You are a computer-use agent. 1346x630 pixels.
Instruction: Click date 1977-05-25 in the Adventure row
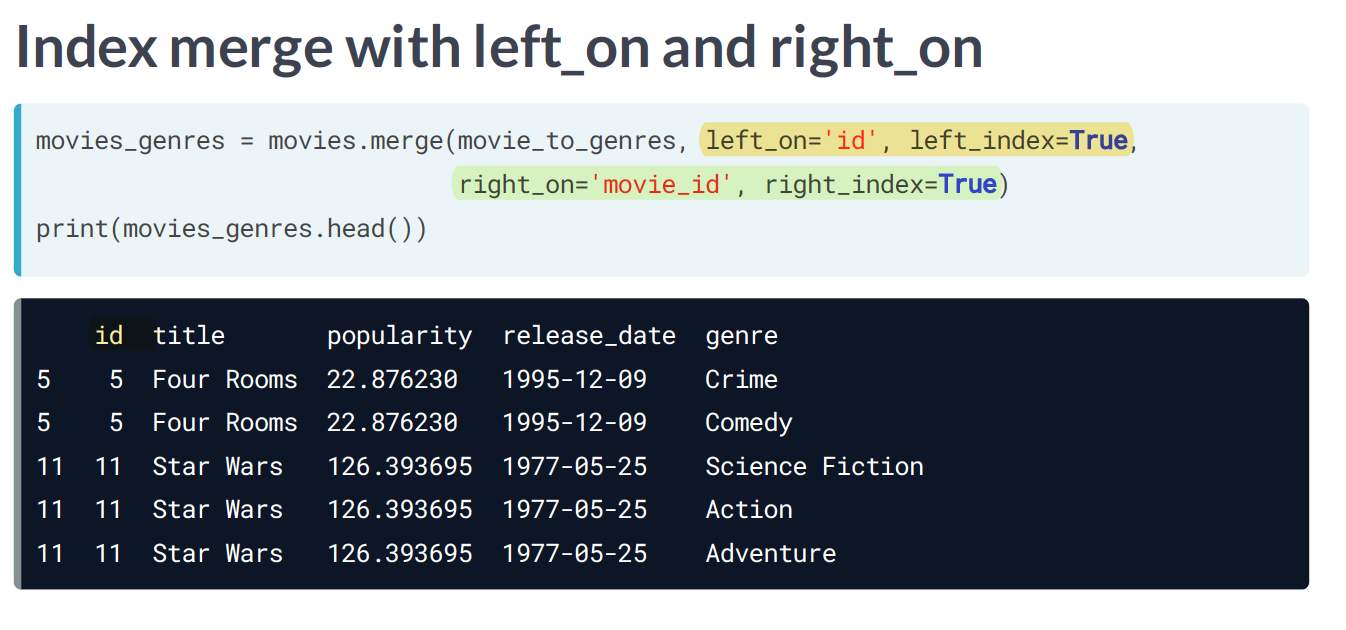(x=574, y=554)
